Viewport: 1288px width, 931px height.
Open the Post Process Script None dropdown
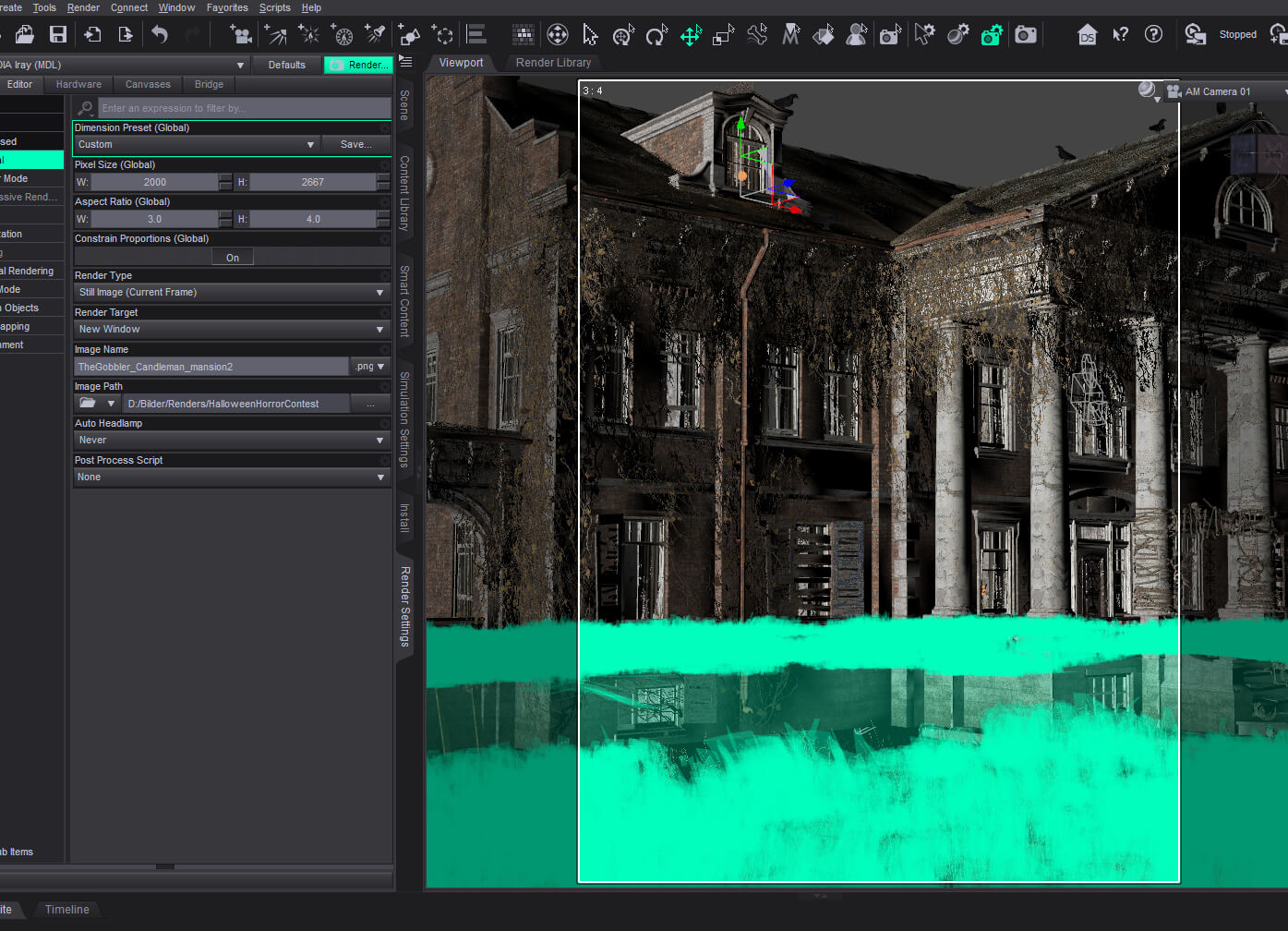231,478
